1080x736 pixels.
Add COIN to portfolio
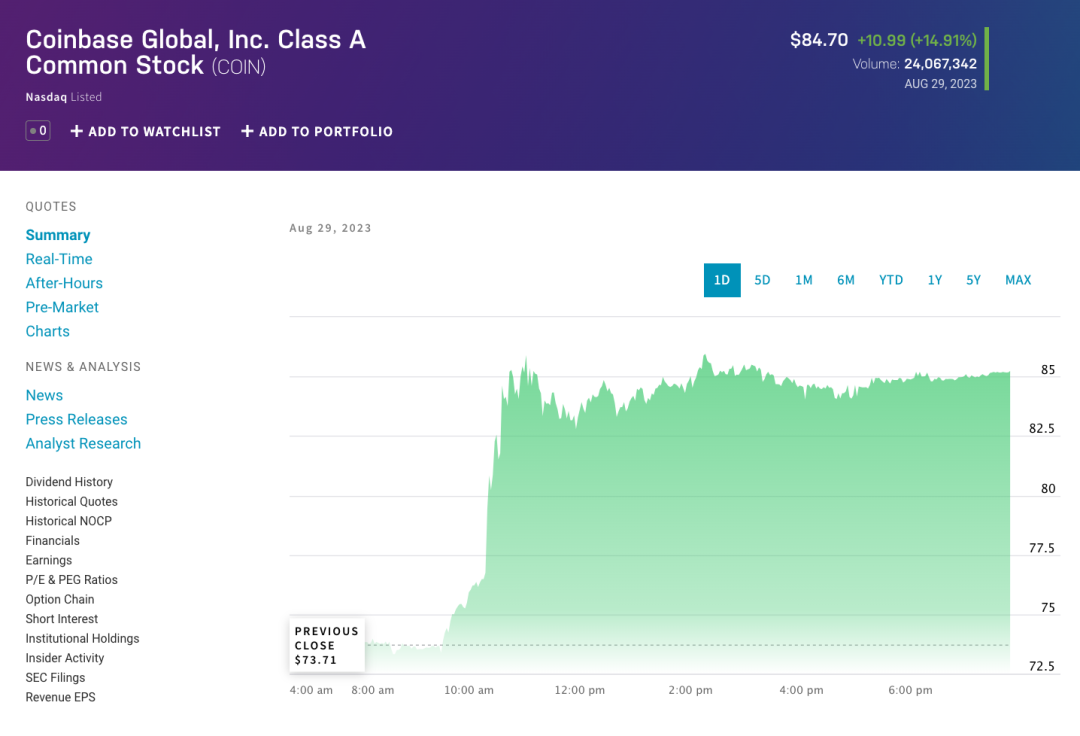(317, 131)
